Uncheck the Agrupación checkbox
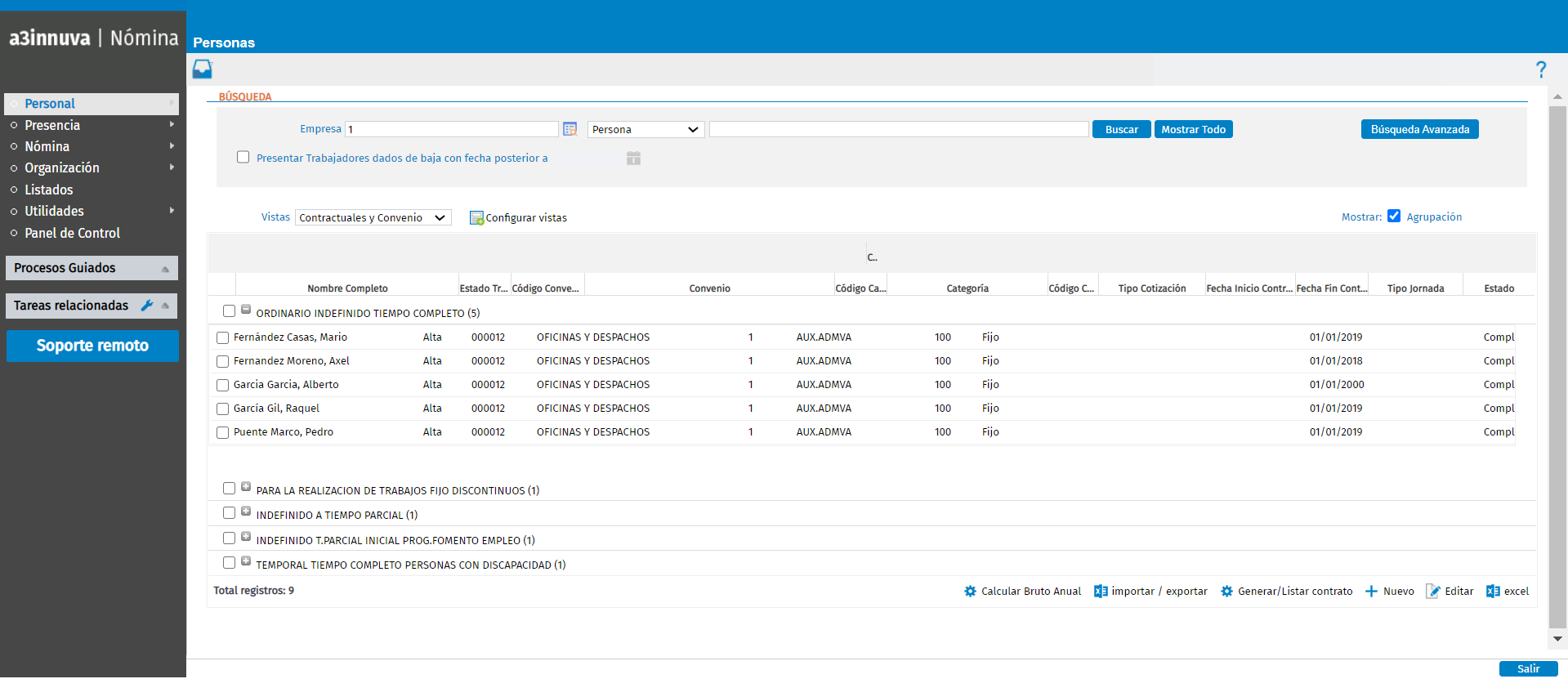 click(x=1394, y=217)
